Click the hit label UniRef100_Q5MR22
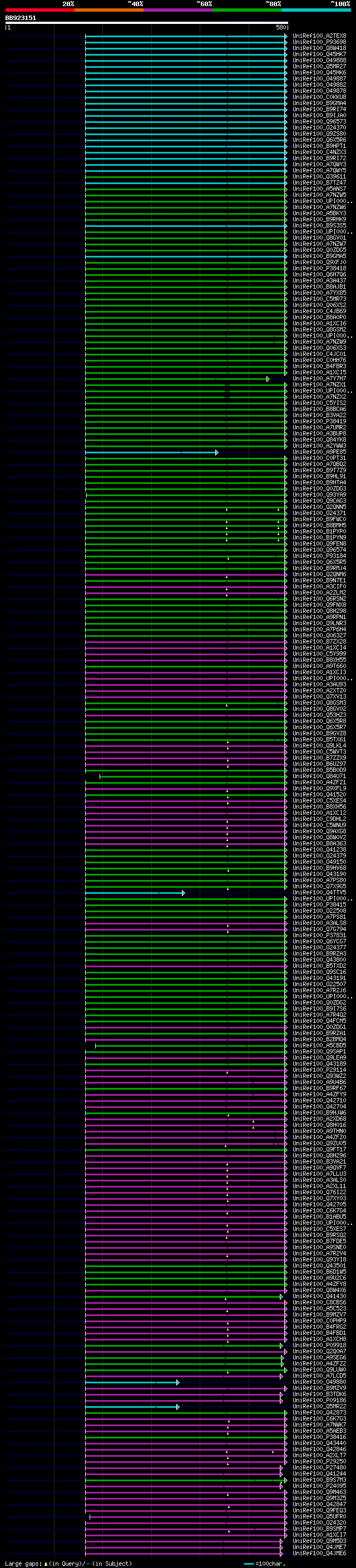 pos(319,1407)
